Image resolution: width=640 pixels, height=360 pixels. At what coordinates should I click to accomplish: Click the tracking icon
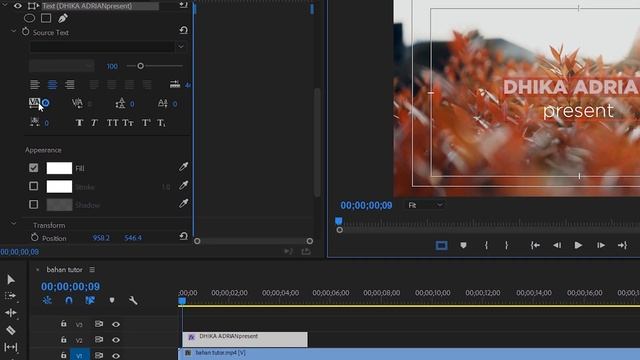34,103
